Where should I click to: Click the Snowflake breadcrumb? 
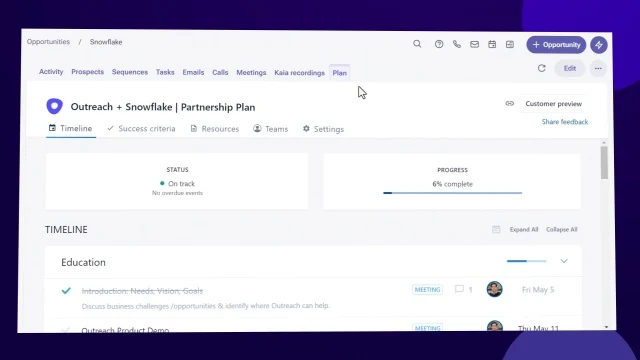click(x=106, y=42)
